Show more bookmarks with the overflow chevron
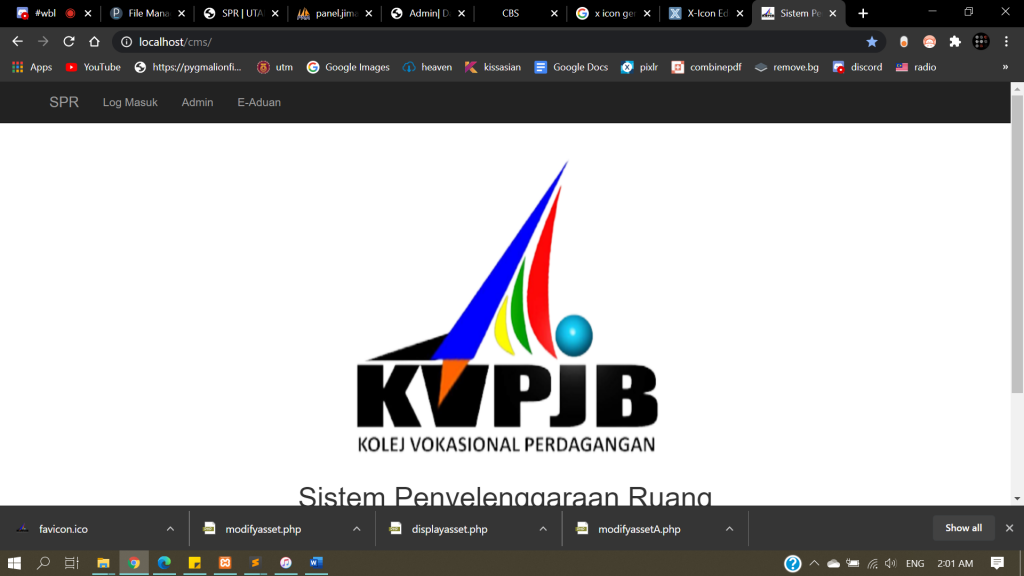Image resolution: width=1024 pixels, height=576 pixels. 1005,67
